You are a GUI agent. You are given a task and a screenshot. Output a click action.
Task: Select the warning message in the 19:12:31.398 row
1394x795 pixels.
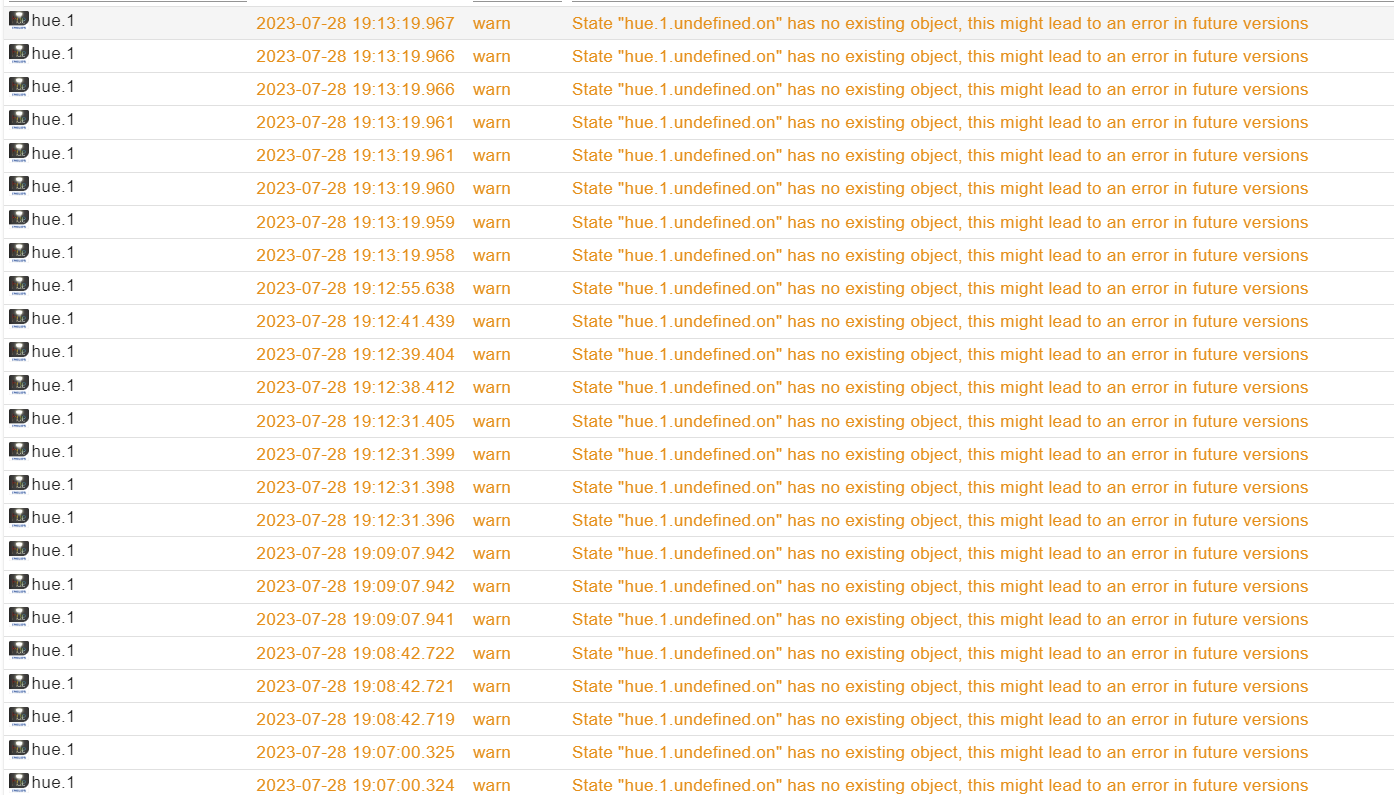coord(939,487)
